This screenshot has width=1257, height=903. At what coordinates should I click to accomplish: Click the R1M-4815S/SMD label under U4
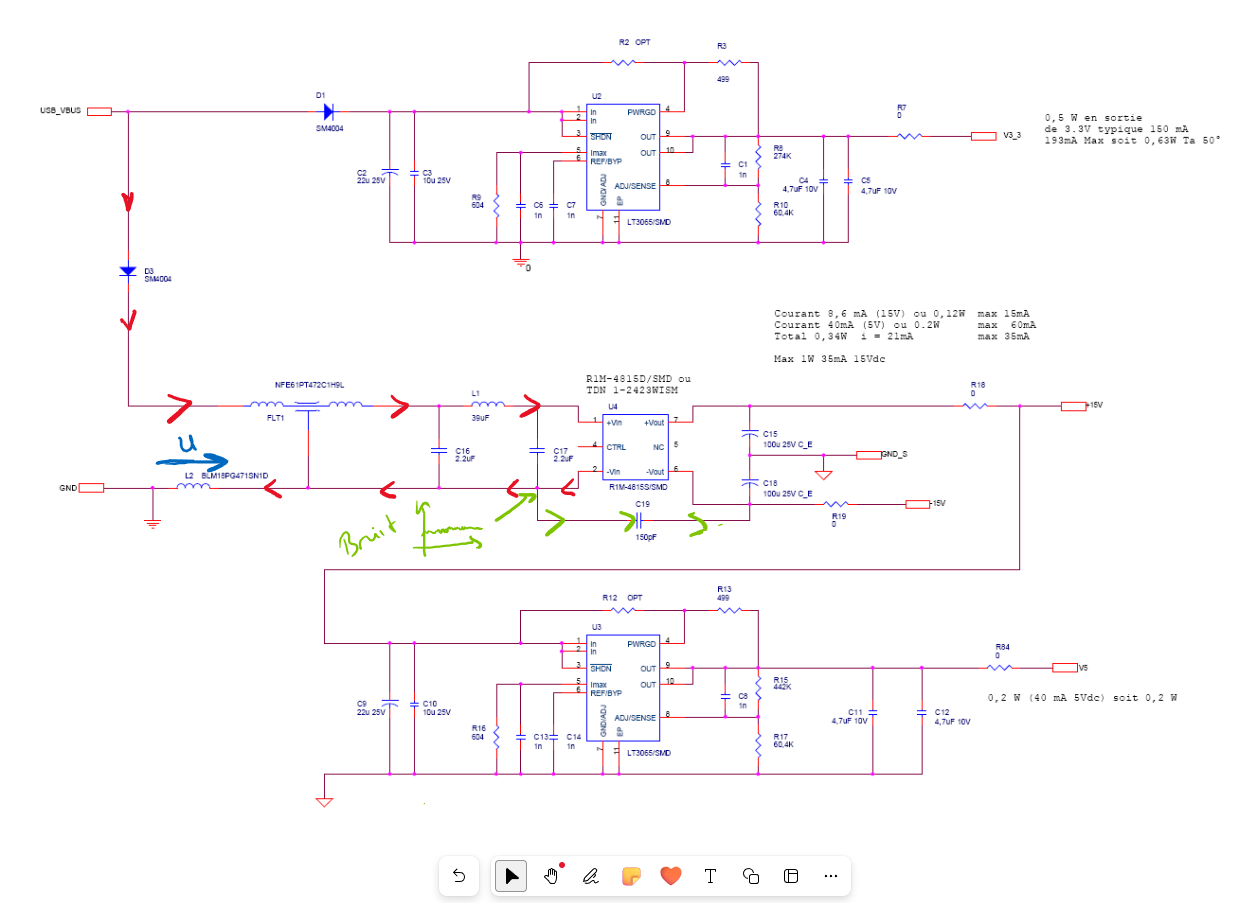tap(636, 485)
